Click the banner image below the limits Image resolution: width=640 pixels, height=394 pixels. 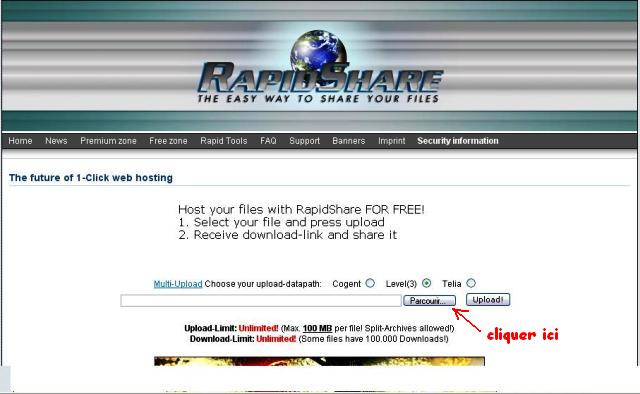coord(319,361)
